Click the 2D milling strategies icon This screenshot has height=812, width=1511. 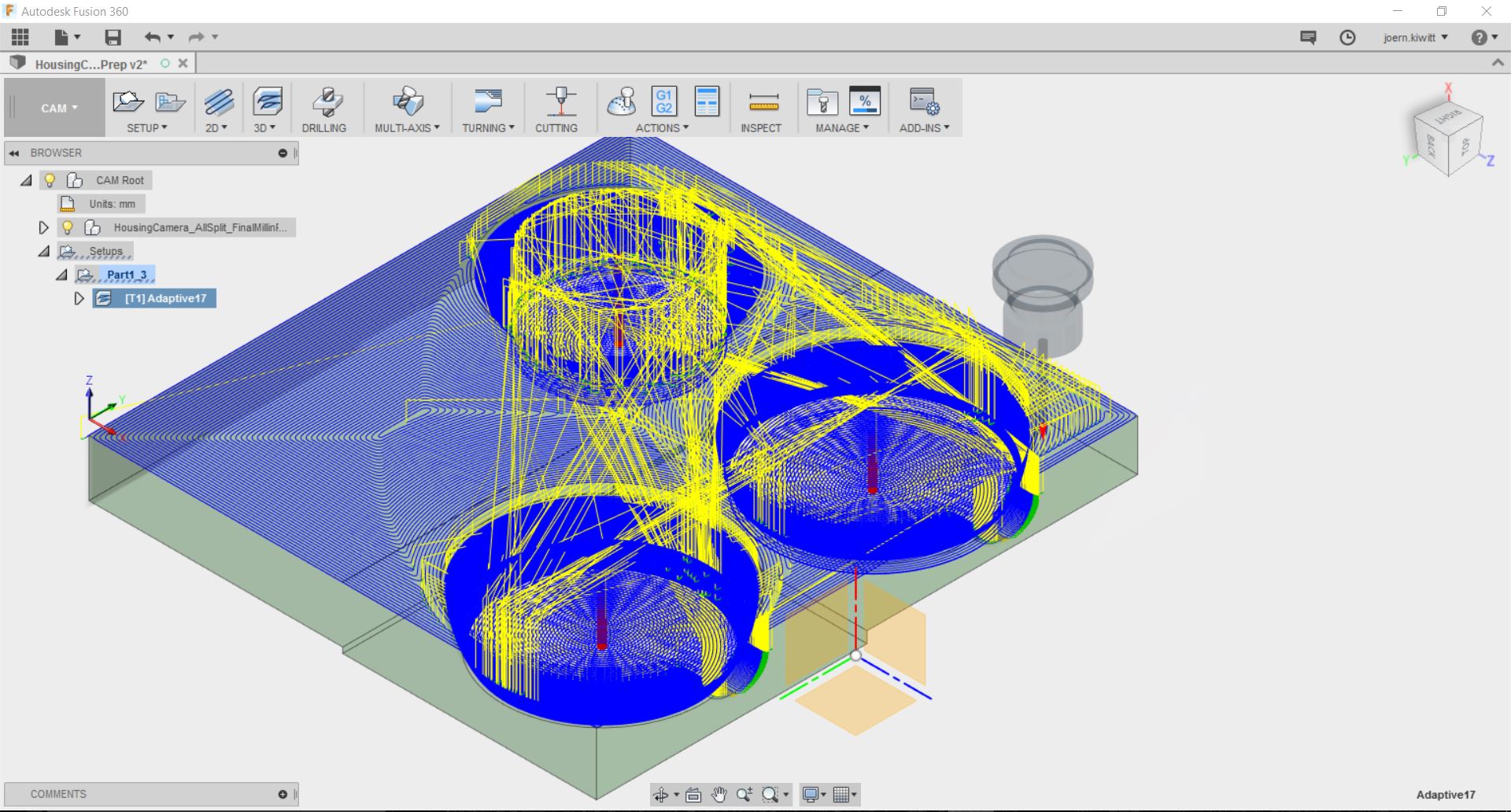point(219,101)
